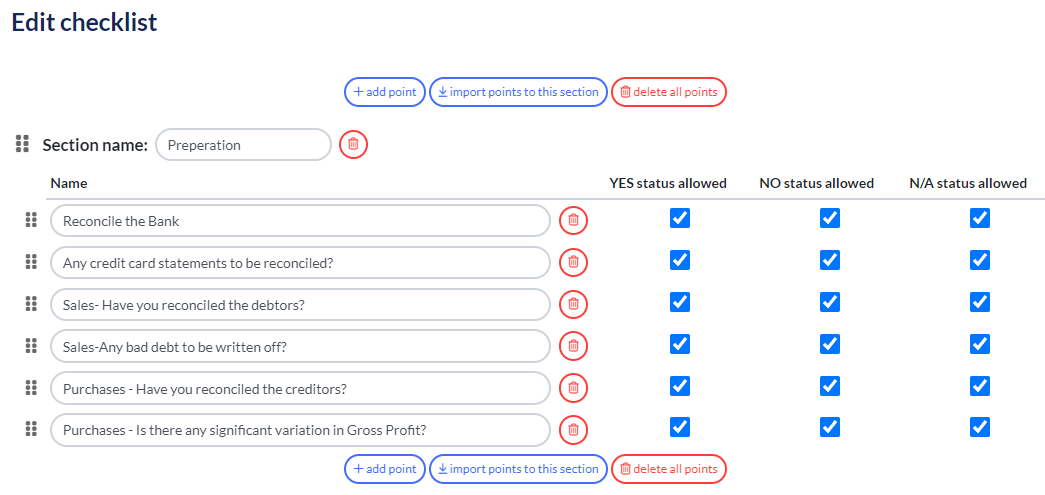The image size is (1045, 495).
Task: Delete the bad debt written off point
Action: pos(573,346)
